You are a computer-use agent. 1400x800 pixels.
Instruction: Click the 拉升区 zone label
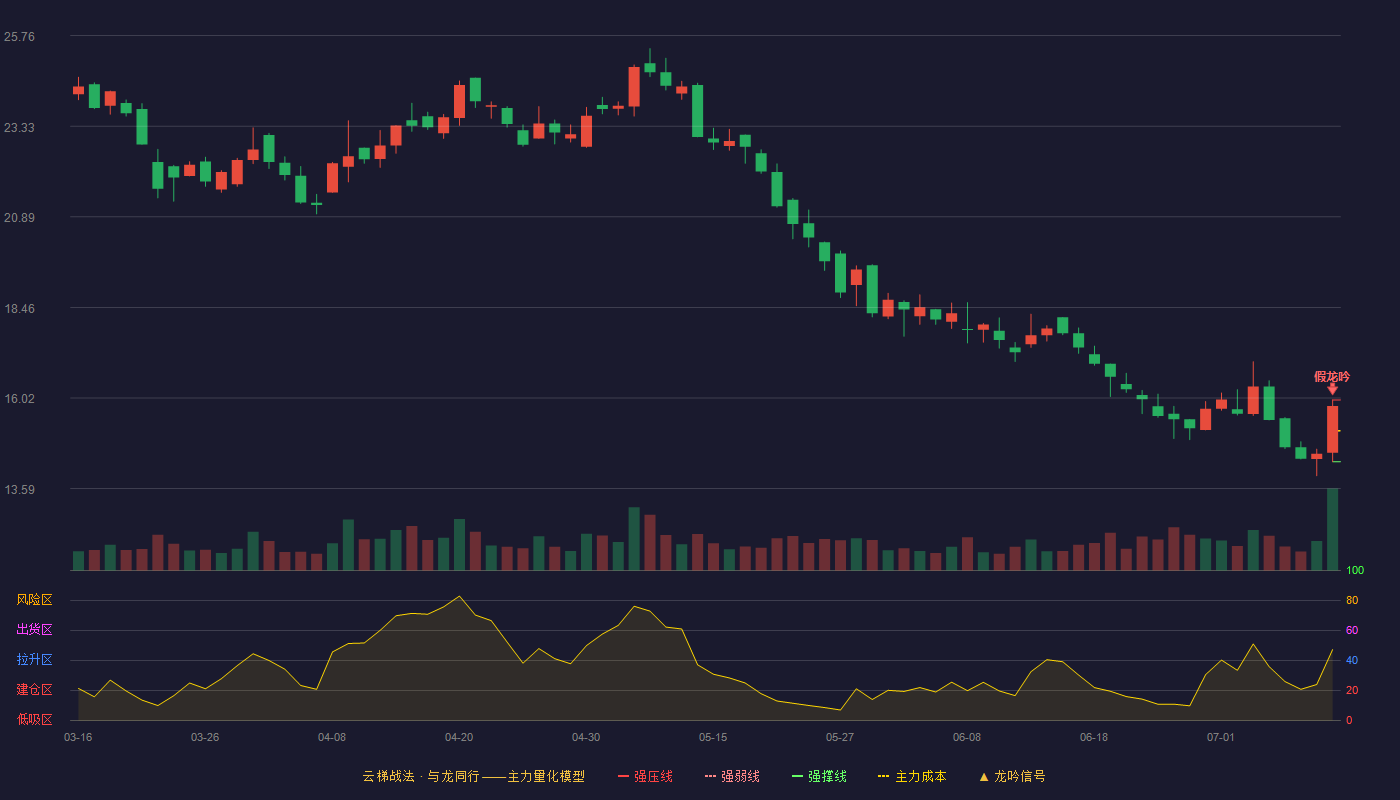pos(34,660)
